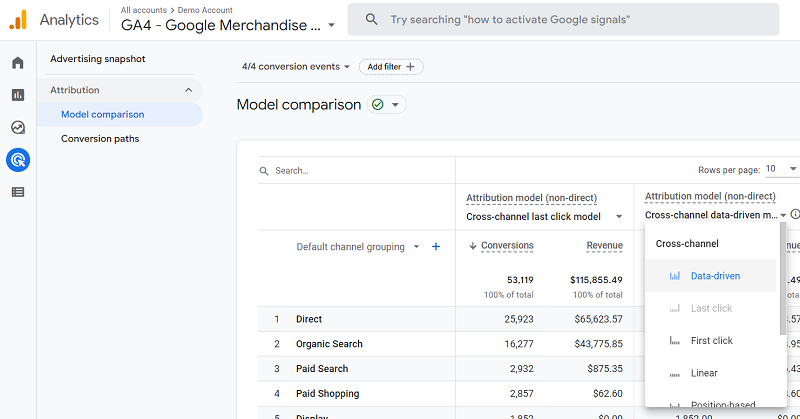Click the Add filter button
800x419 pixels.
391,67
